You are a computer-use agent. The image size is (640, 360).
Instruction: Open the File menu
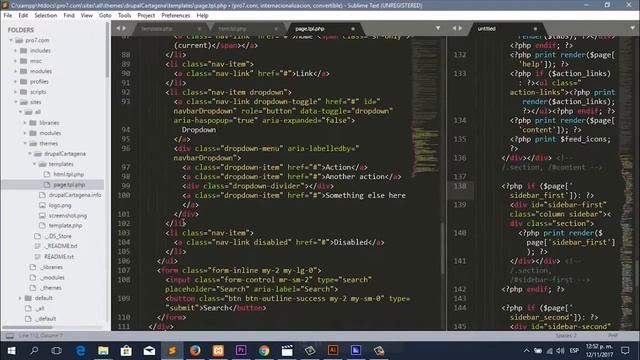8,16
